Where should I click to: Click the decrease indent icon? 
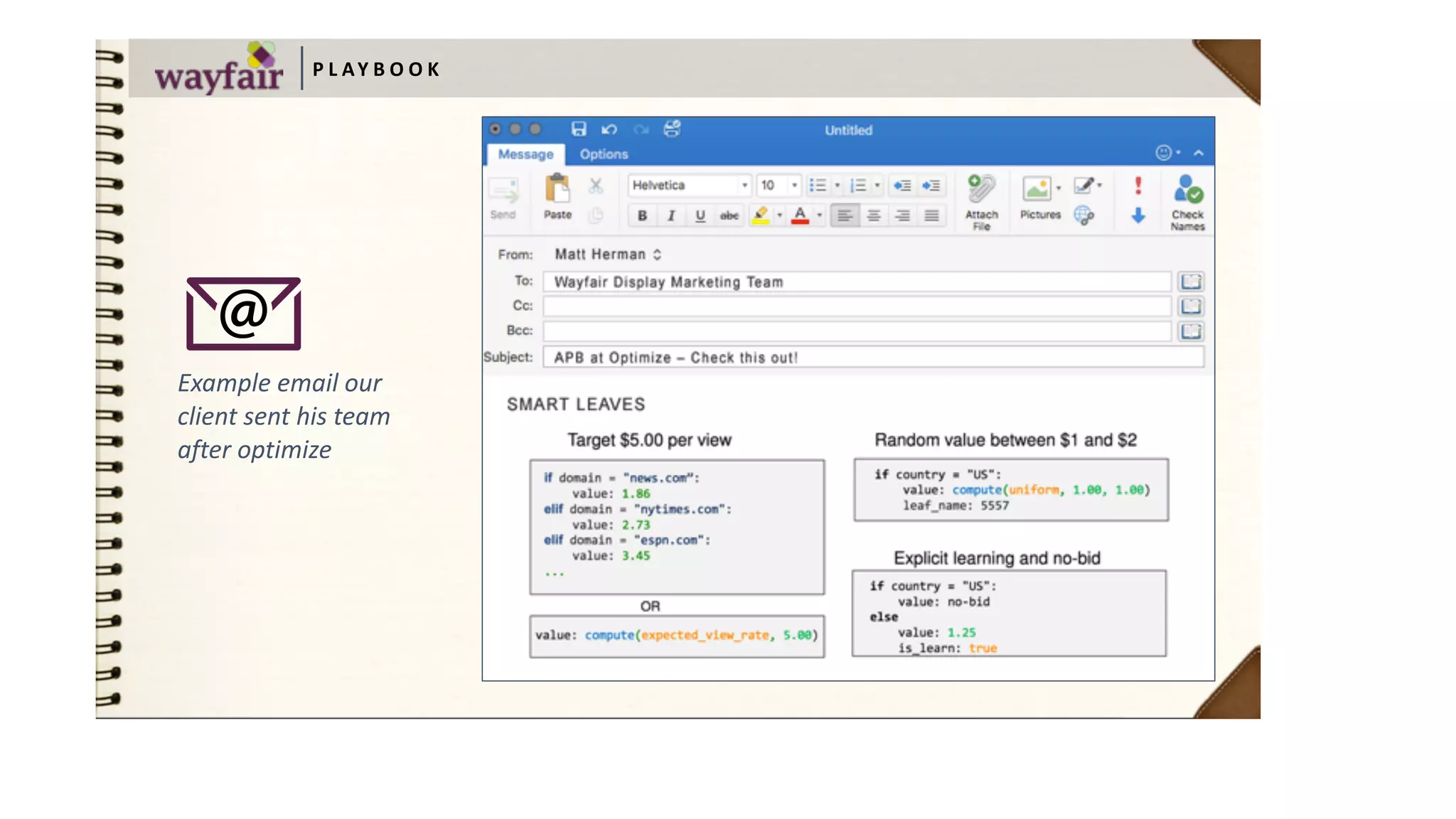[x=903, y=186]
